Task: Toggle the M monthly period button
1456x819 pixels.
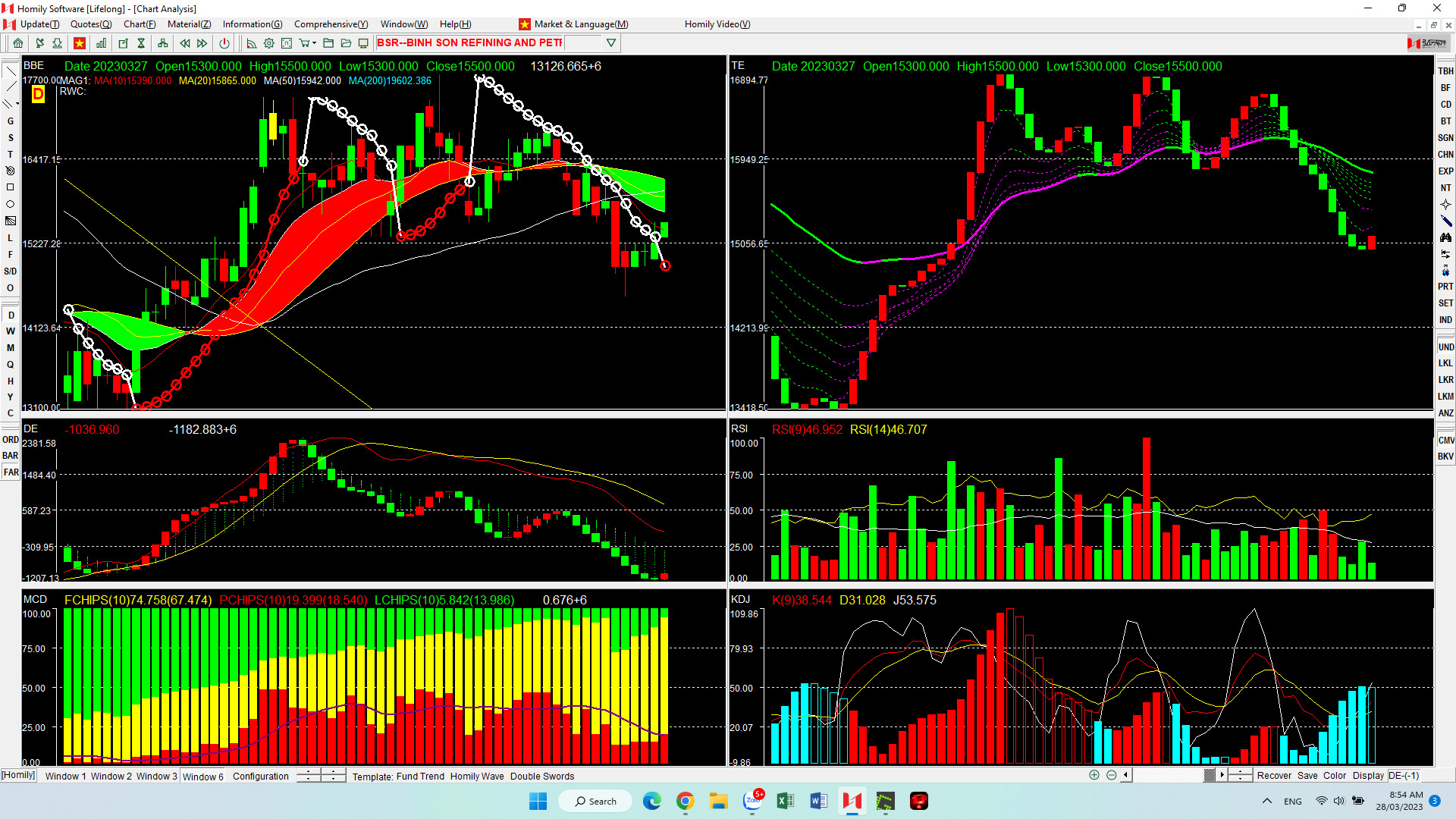Action: pyautogui.click(x=11, y=348)
